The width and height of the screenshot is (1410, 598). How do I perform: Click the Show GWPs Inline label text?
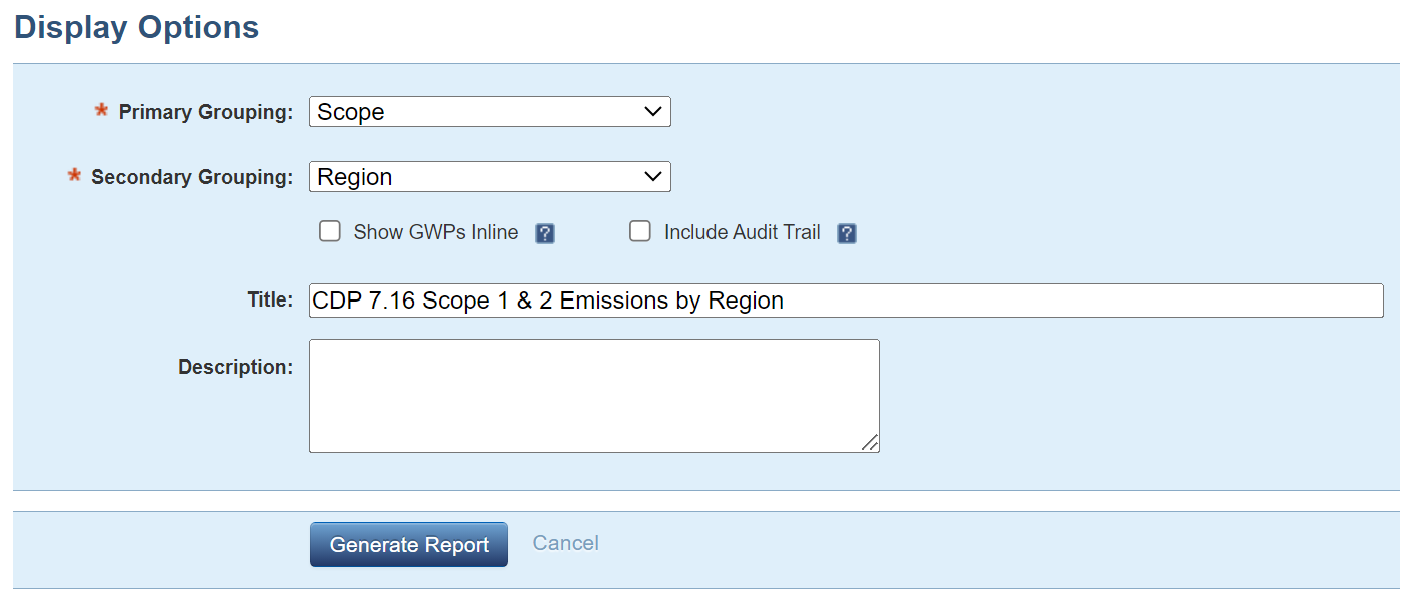(x=436, y=232)
